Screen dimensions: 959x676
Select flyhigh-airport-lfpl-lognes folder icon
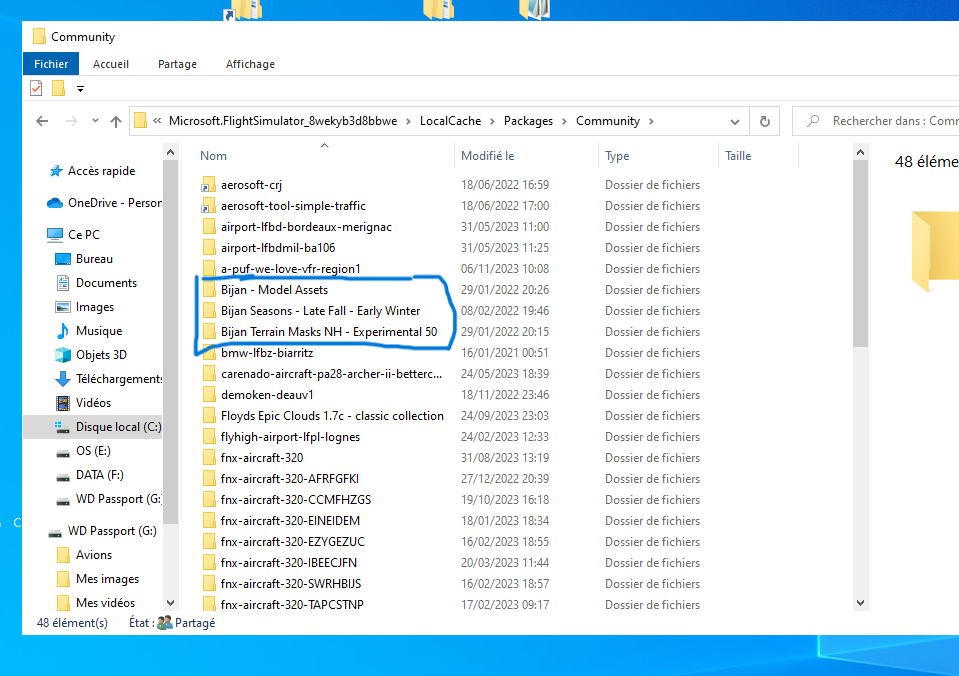coord(209,437)
